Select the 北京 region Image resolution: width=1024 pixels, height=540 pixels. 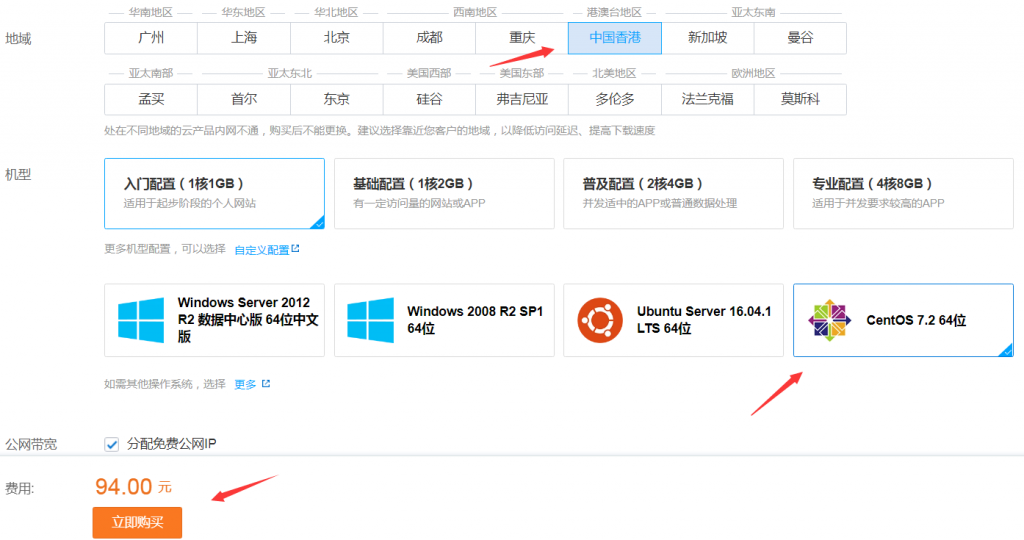point(336,38)
